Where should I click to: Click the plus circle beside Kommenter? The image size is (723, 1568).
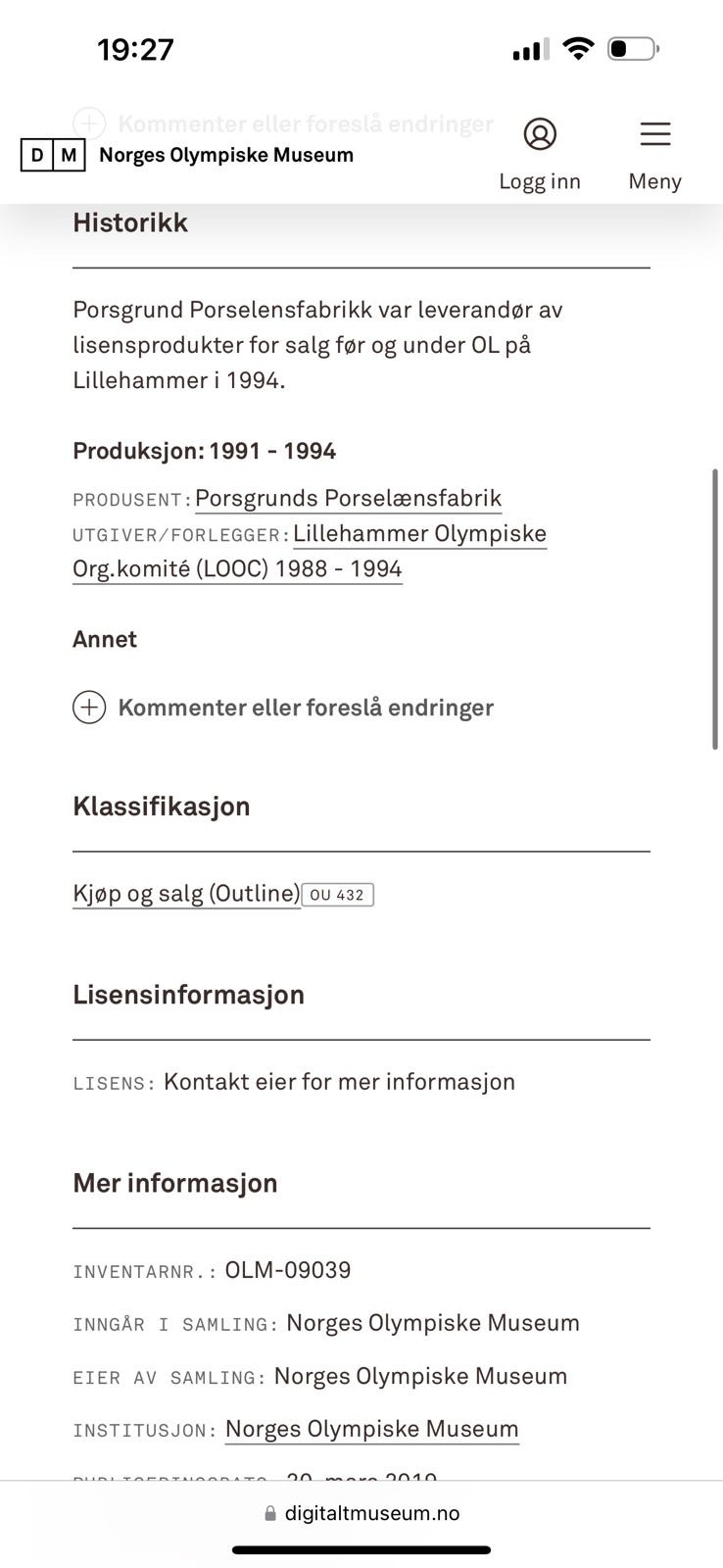tap(89, 708)
